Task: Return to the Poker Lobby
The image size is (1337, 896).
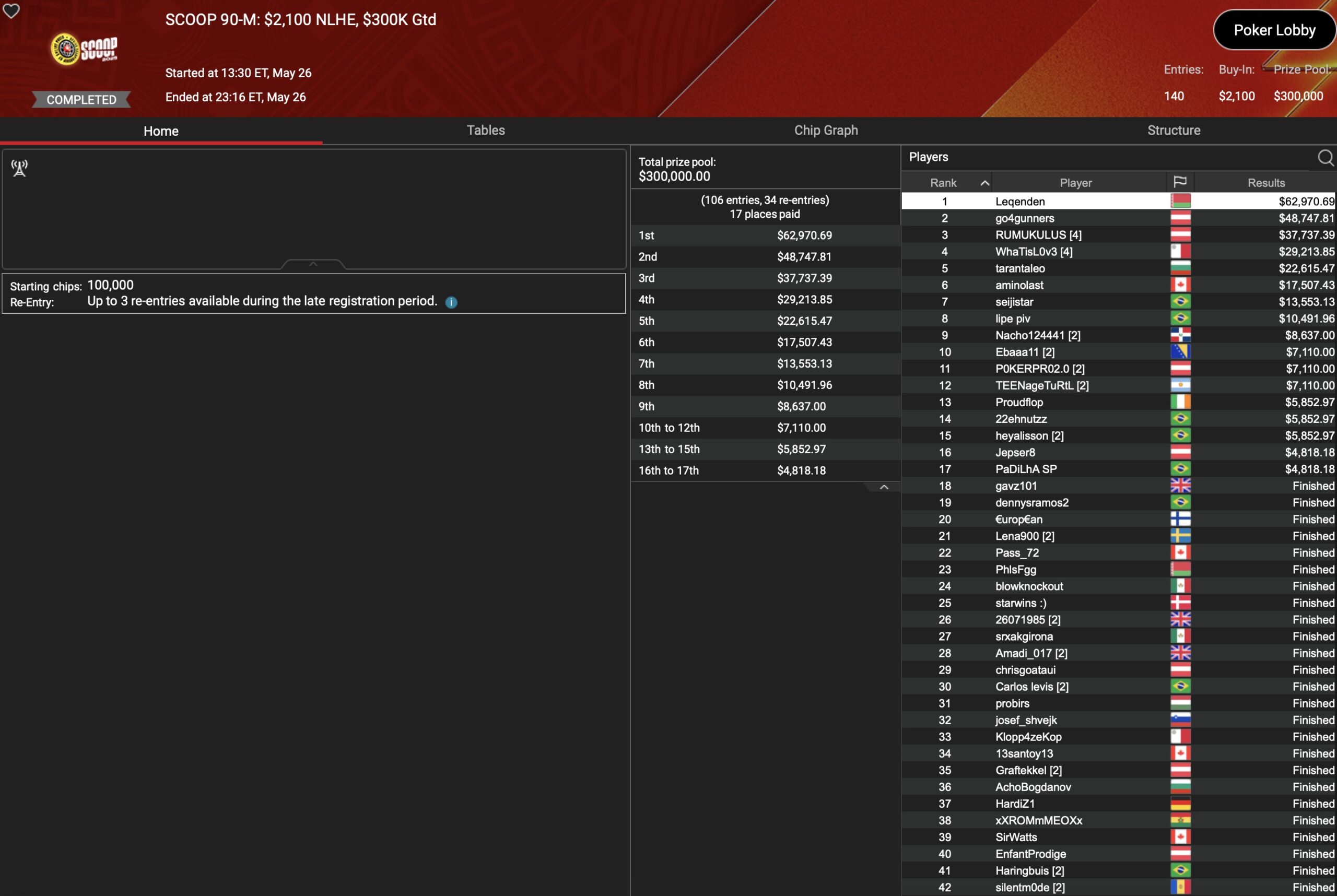Action: (1274, 30)
